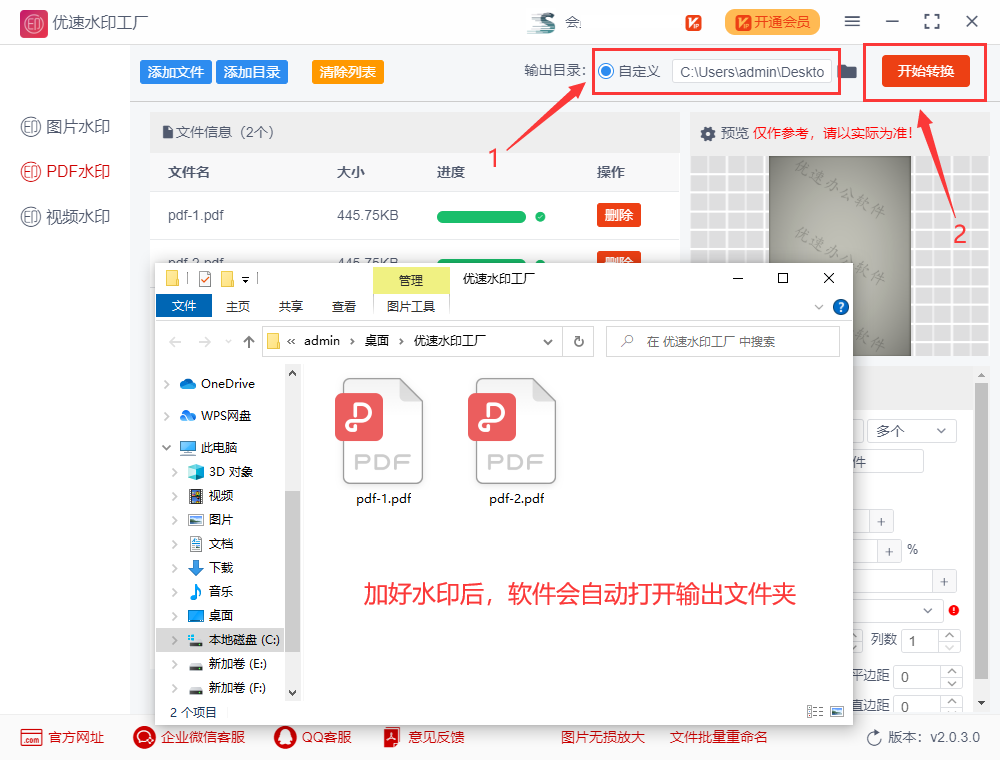Screen dimensions: 1000x760
Task: Open the Explorer address bar history dropdown
Action: coord(547,342)
